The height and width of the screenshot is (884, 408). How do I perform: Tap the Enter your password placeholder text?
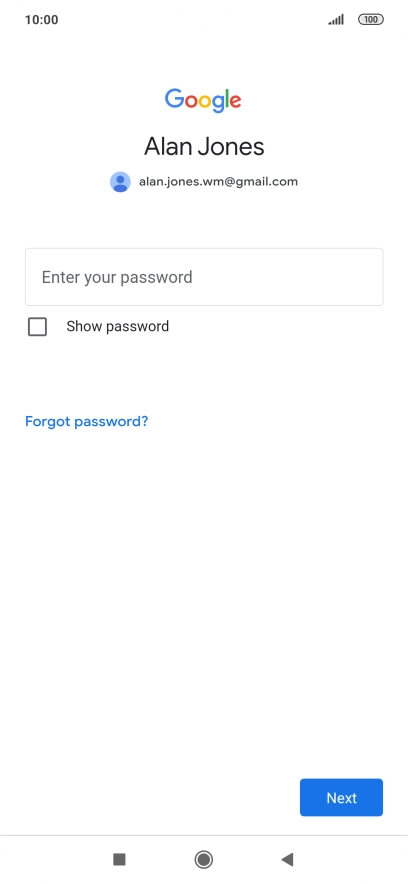pyautogui.click(x=117, y=277)
